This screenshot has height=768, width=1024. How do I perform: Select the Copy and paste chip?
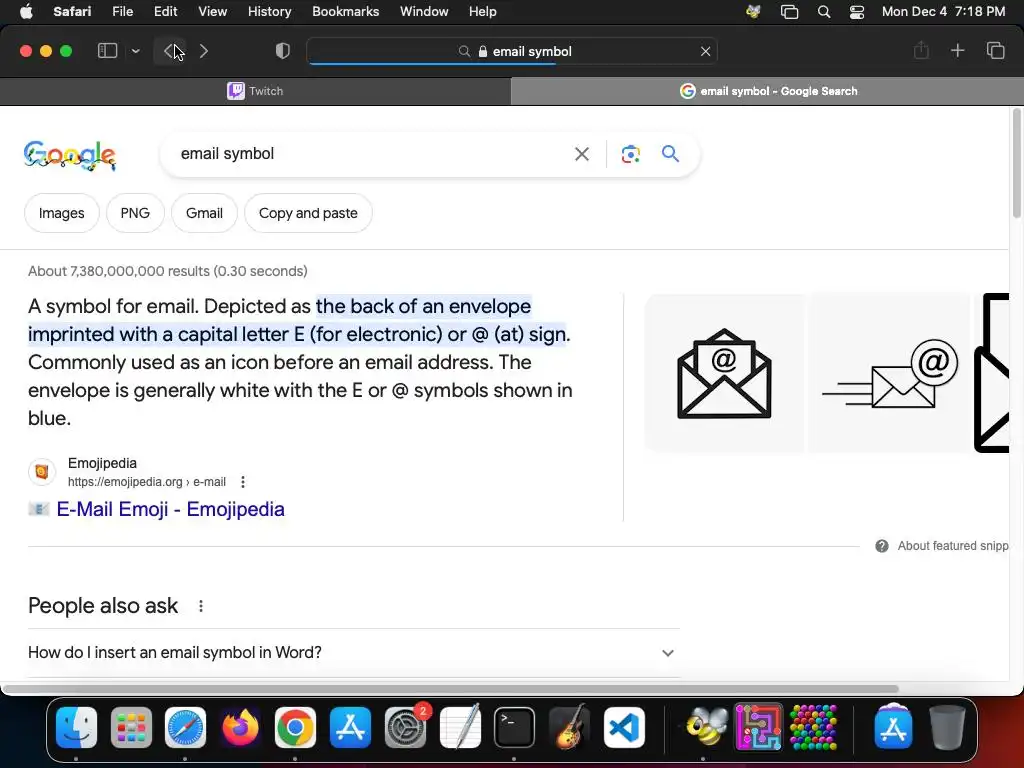tap(308, 213)
